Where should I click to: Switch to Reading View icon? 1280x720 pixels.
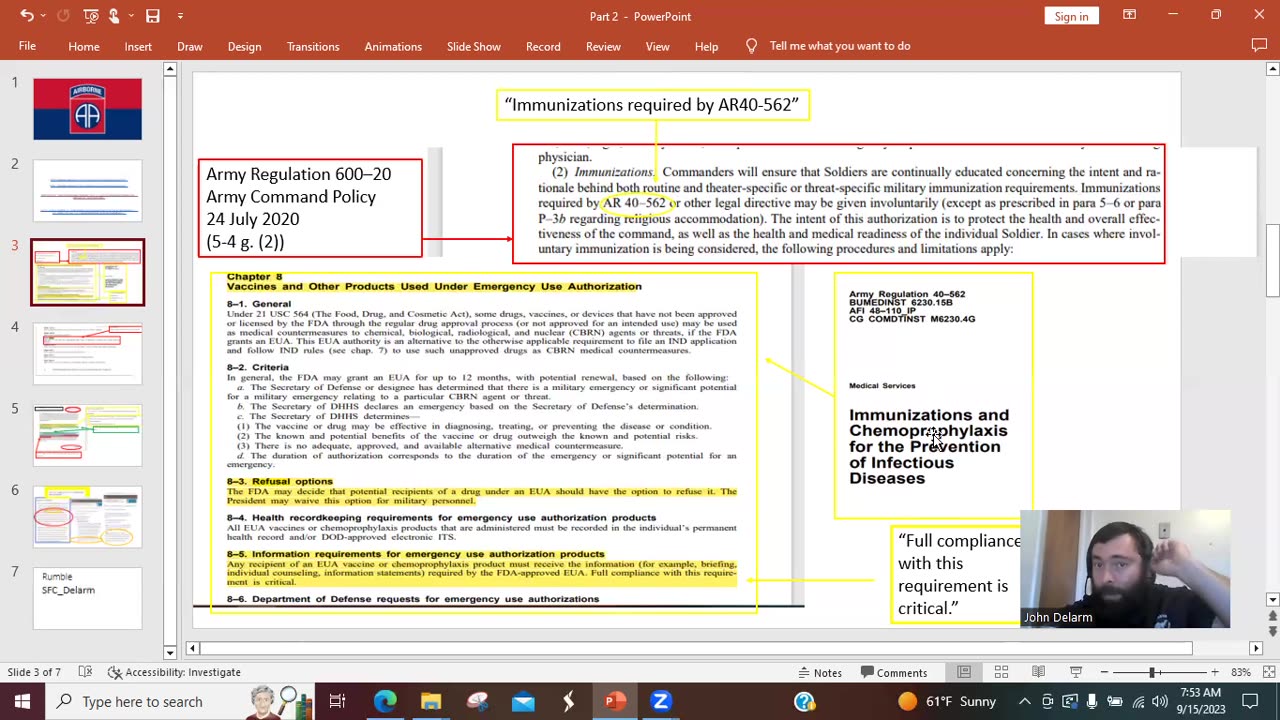coord(1038,672)
